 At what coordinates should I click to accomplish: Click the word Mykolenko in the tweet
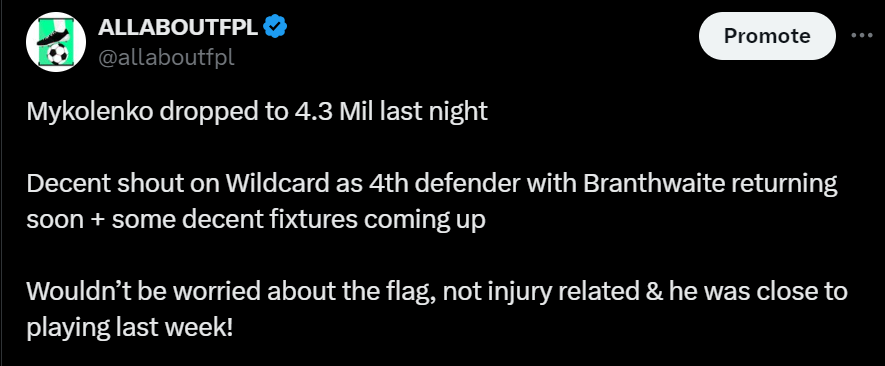coord(90,112)
